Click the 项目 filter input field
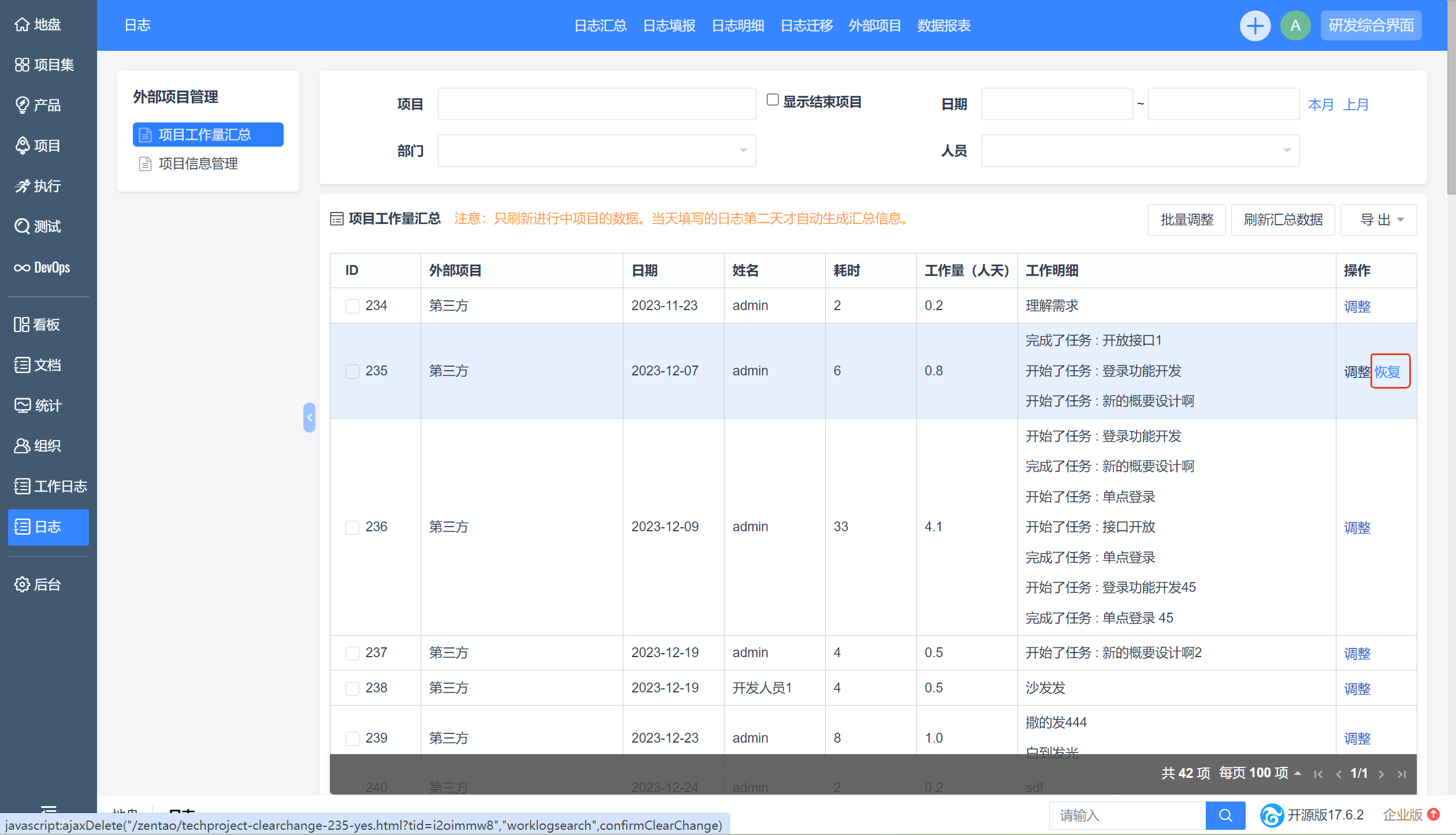Screen dimensions: 1456x835 coord(597,104)
